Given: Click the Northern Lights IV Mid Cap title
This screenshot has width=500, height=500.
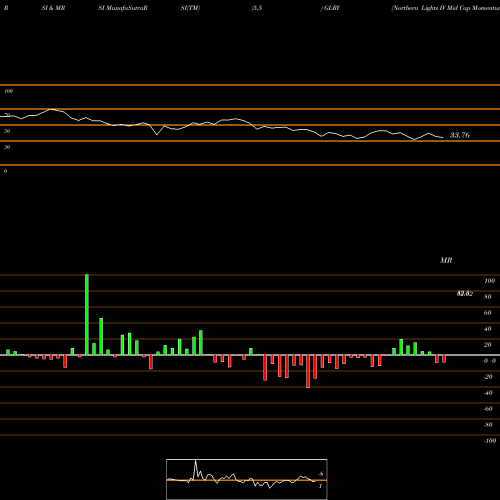Looking at the screenshot, I should pos(446,8).
